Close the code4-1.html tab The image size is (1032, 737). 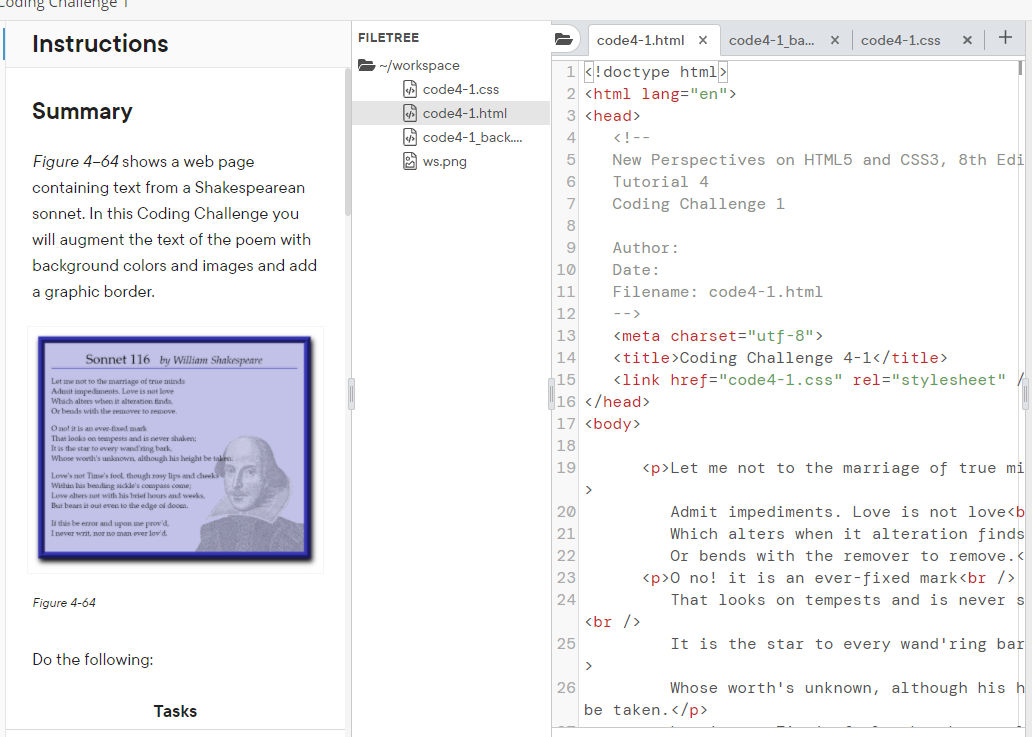pyautogui.click(x=703, y=40)
